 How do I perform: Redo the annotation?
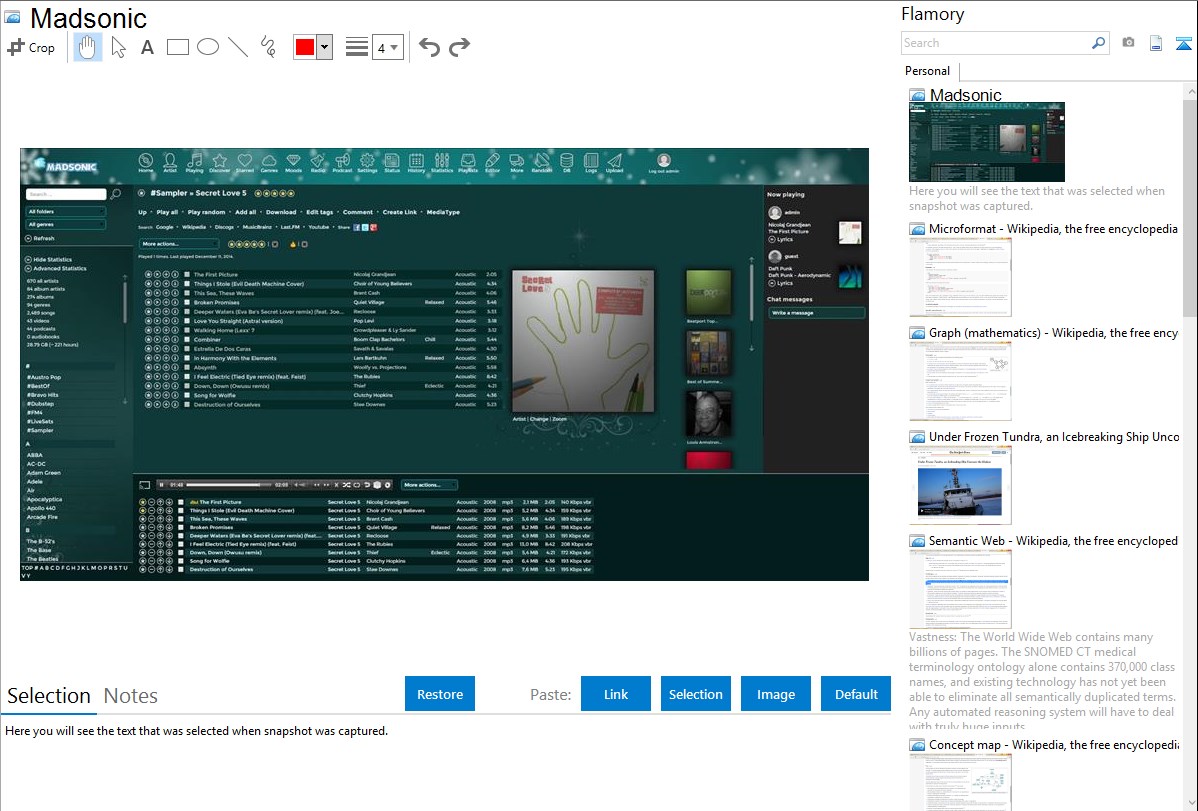click(x=459, y=47)
